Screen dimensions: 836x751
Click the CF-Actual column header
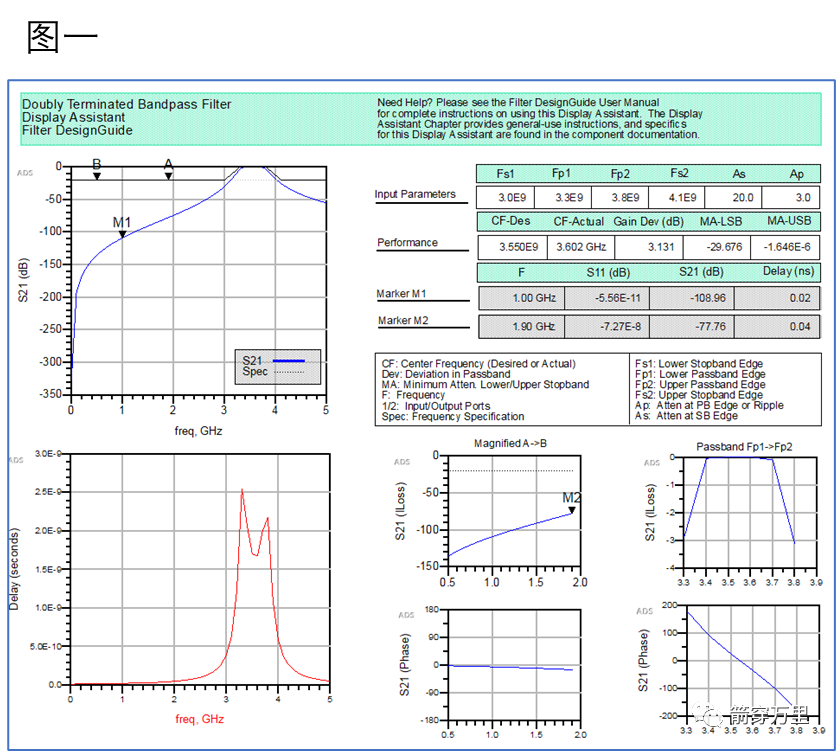click(x=578, y=222)
